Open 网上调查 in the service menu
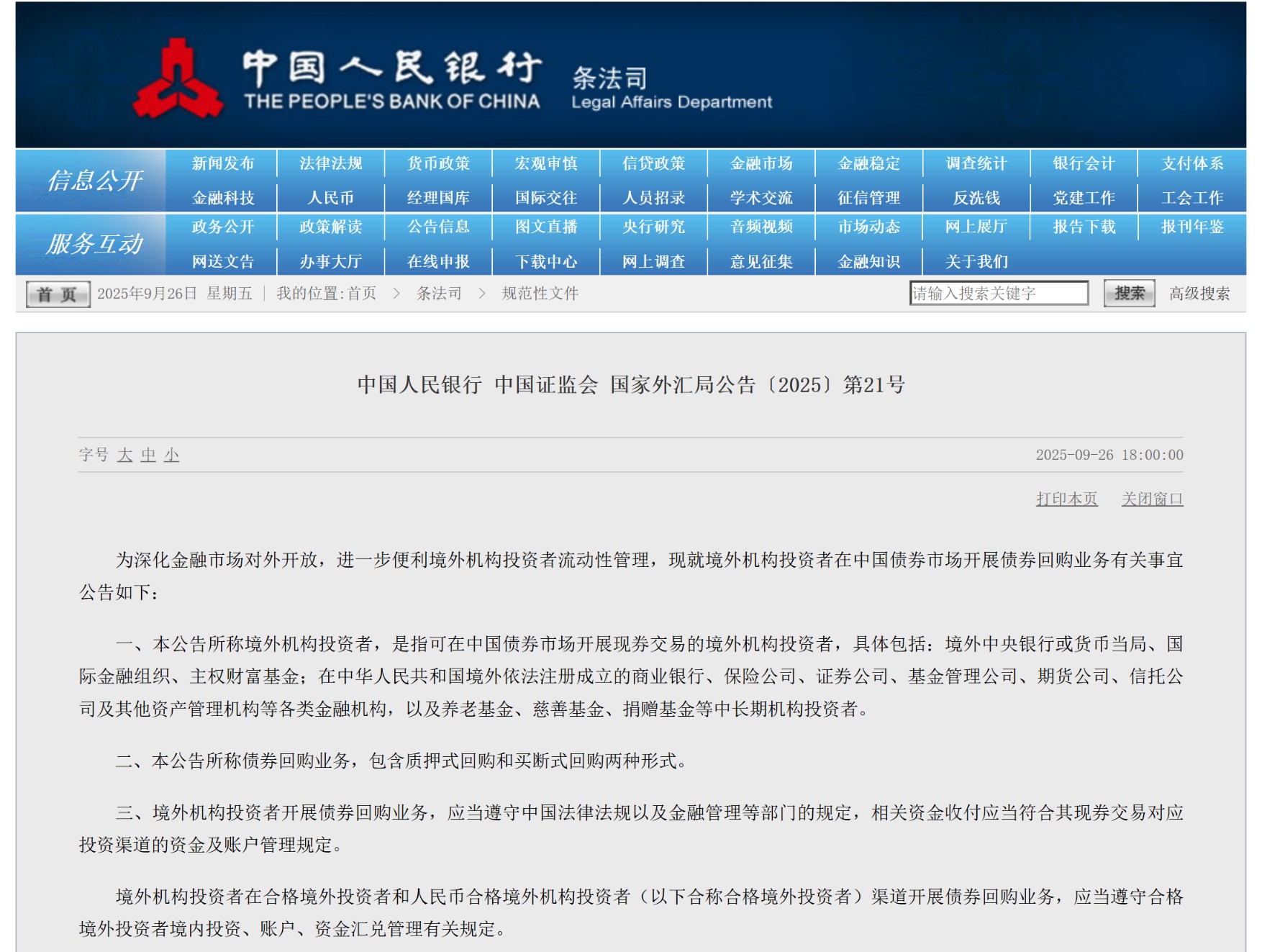 [x=653, y=261]
